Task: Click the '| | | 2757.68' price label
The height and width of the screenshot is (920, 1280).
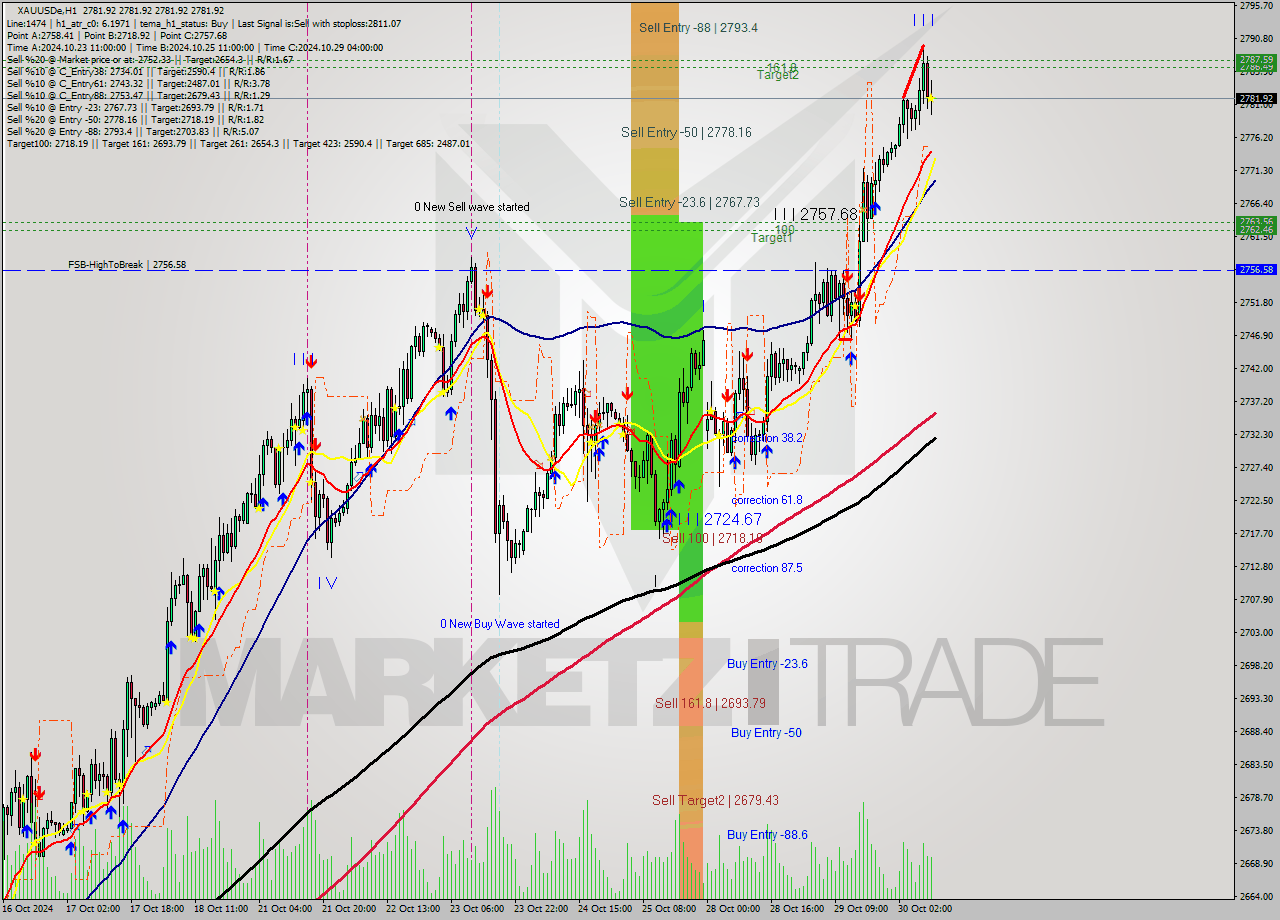Action: (816, 214)
